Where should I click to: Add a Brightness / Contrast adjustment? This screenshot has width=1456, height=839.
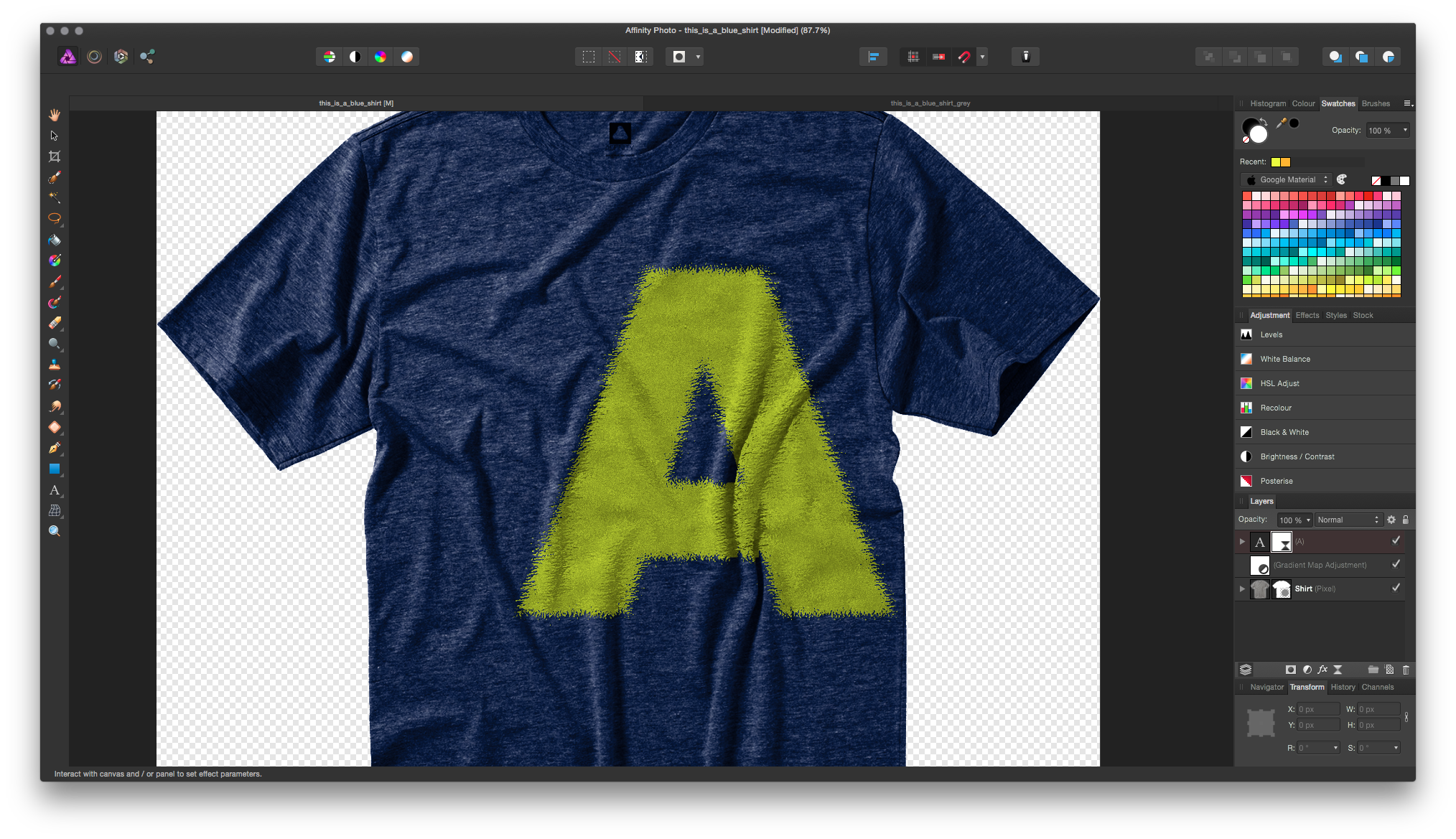[x=1325, y=456]
